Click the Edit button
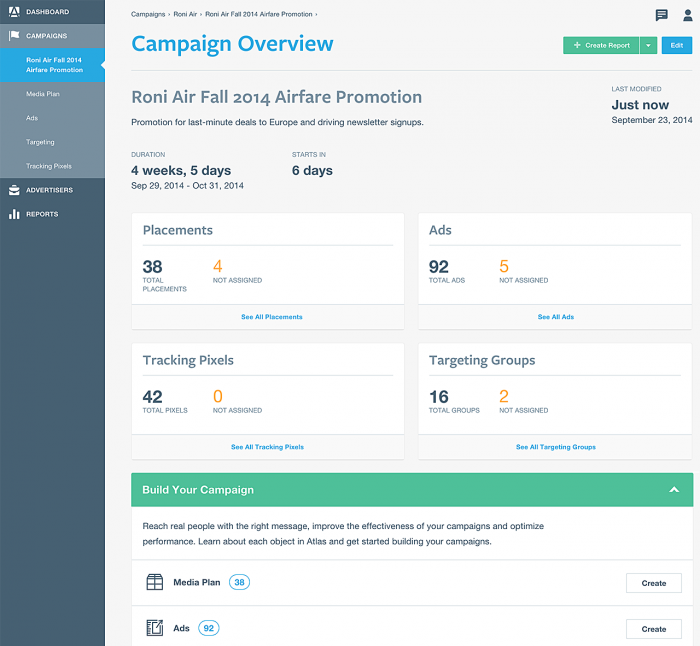 (677, 45)
